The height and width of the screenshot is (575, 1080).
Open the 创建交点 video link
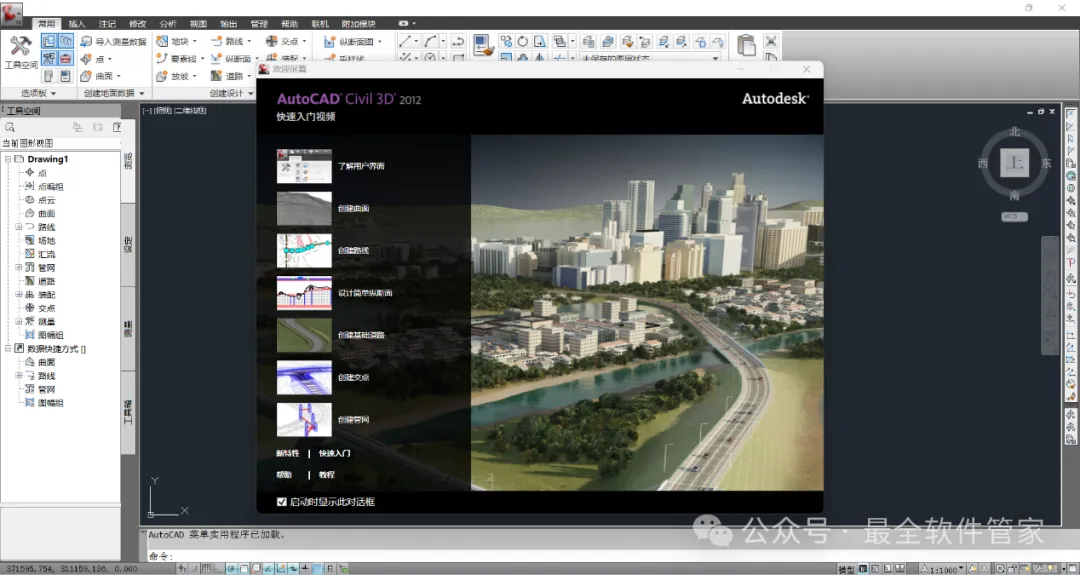click(353, 377)
